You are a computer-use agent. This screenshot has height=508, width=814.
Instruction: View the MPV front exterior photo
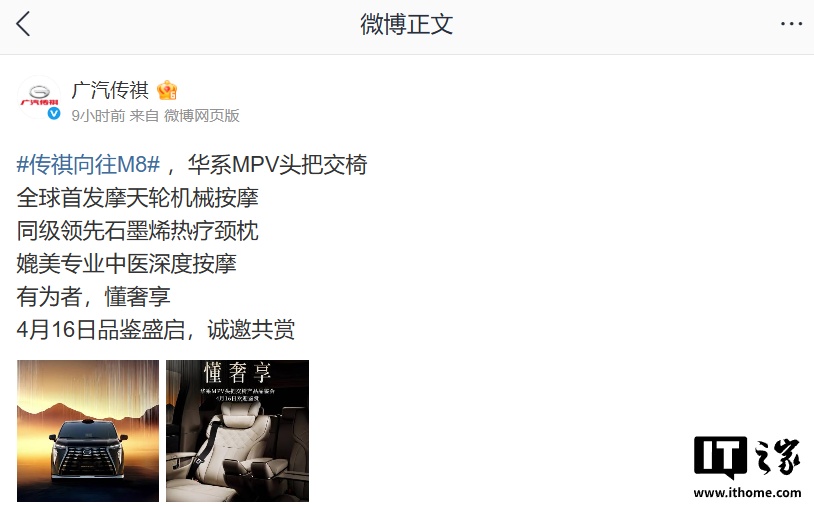click(x=88, y=430)
